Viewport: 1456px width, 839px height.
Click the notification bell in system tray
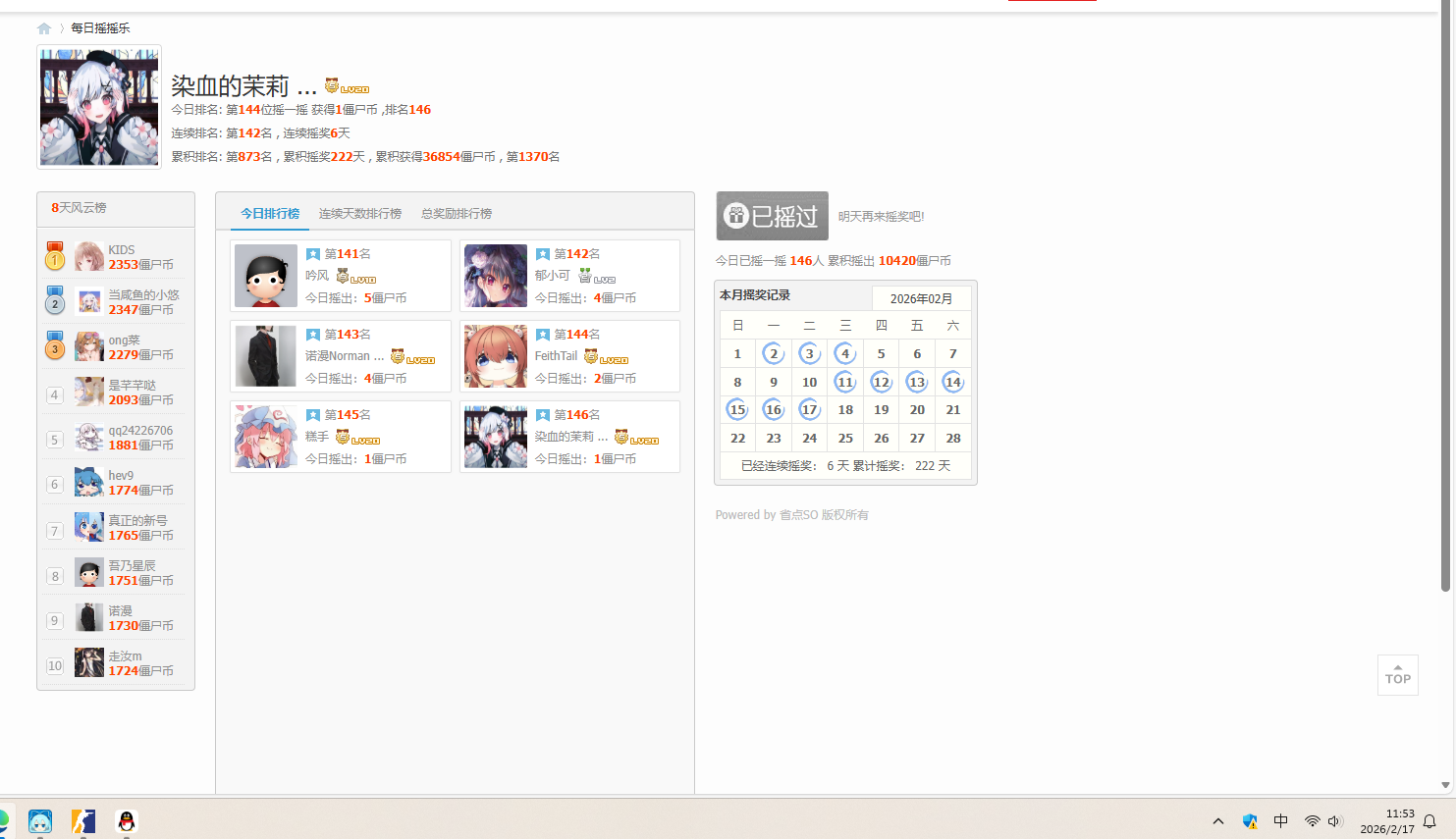point(1429,821)
